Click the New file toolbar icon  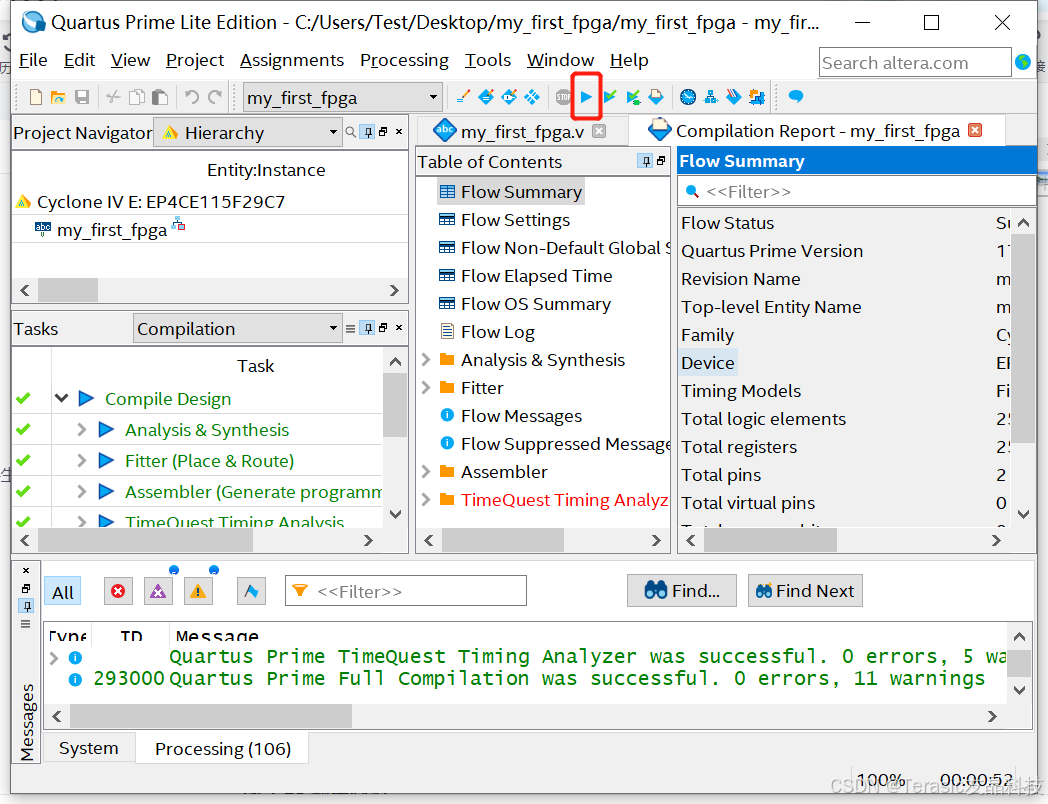[36, 98]
